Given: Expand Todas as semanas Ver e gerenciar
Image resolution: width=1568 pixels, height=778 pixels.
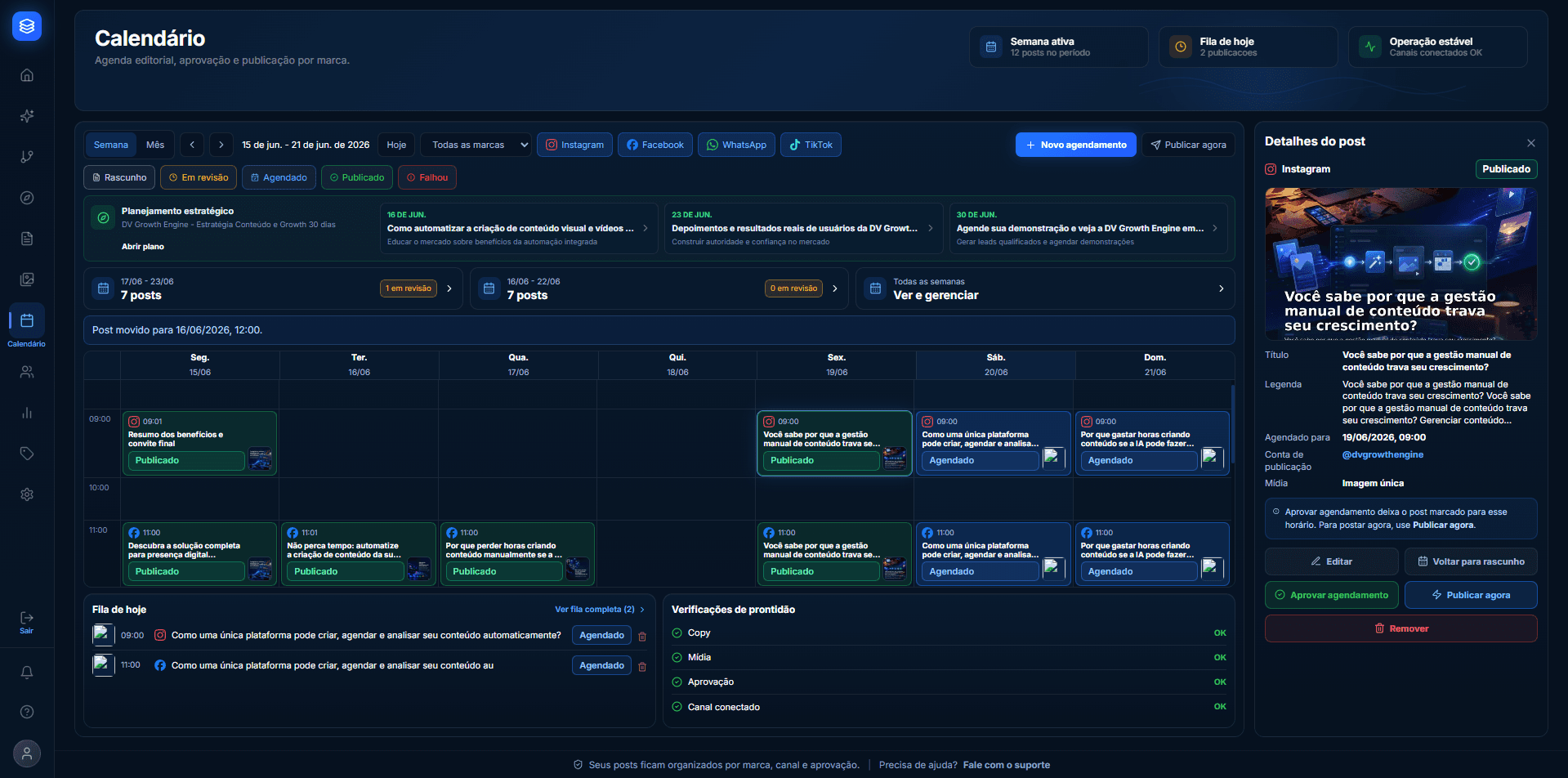Looking at the screenshot, I should (x=1045, y=288).
